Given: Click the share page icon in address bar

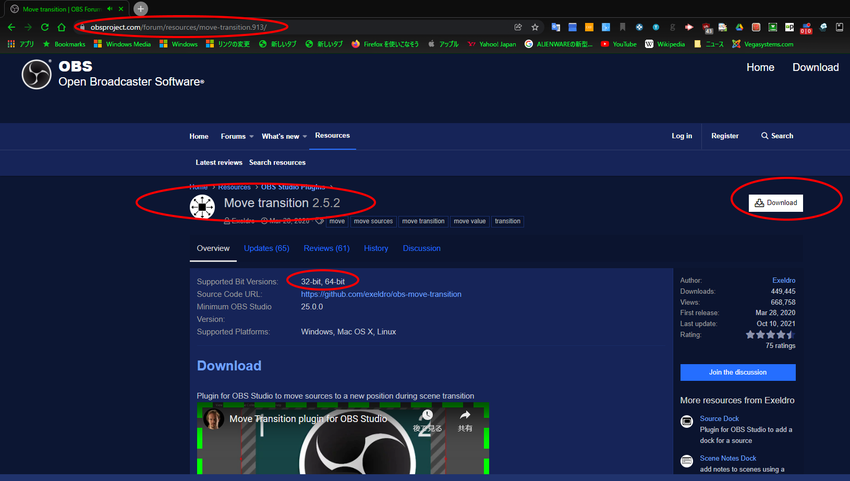Looking at the screenshot, I should (518, 27).
